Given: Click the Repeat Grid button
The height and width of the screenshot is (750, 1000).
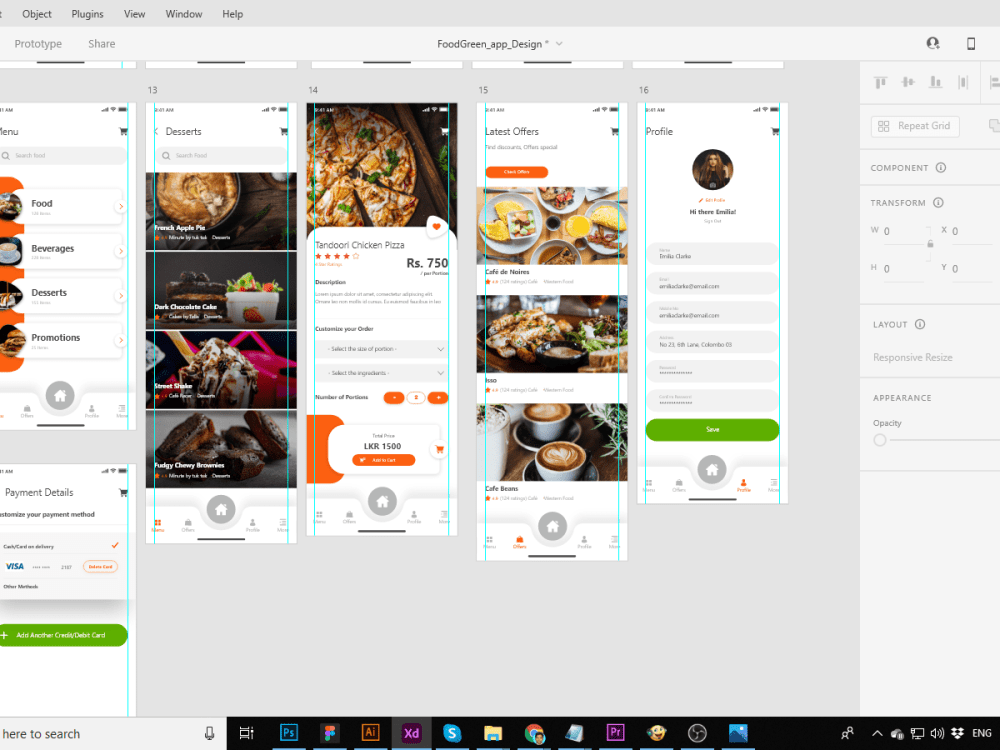Looking at the screenshot, I should (915, 126).
